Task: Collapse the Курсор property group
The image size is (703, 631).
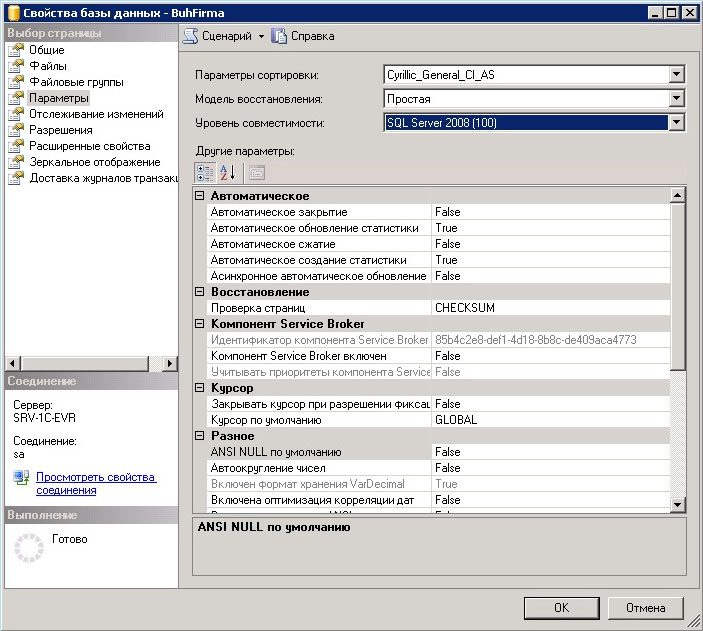Action: point(200,388)
